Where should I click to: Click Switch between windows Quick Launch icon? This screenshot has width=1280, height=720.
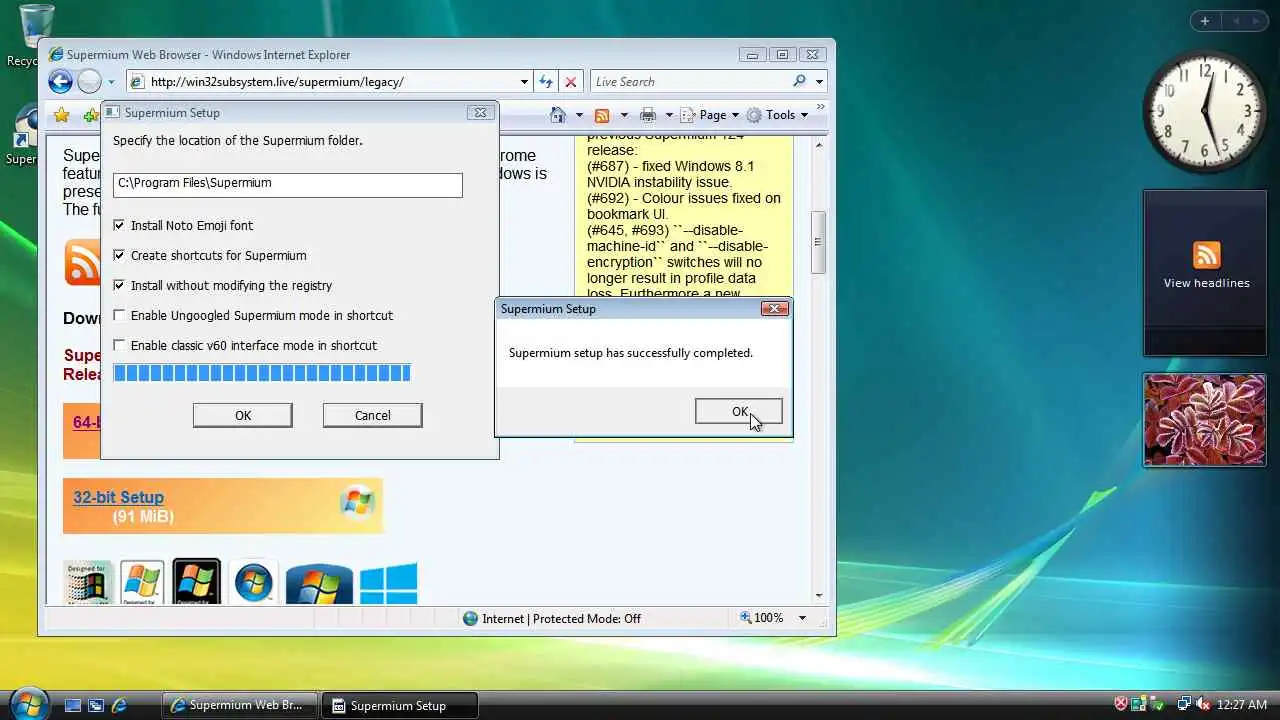[x=96, y=705]
